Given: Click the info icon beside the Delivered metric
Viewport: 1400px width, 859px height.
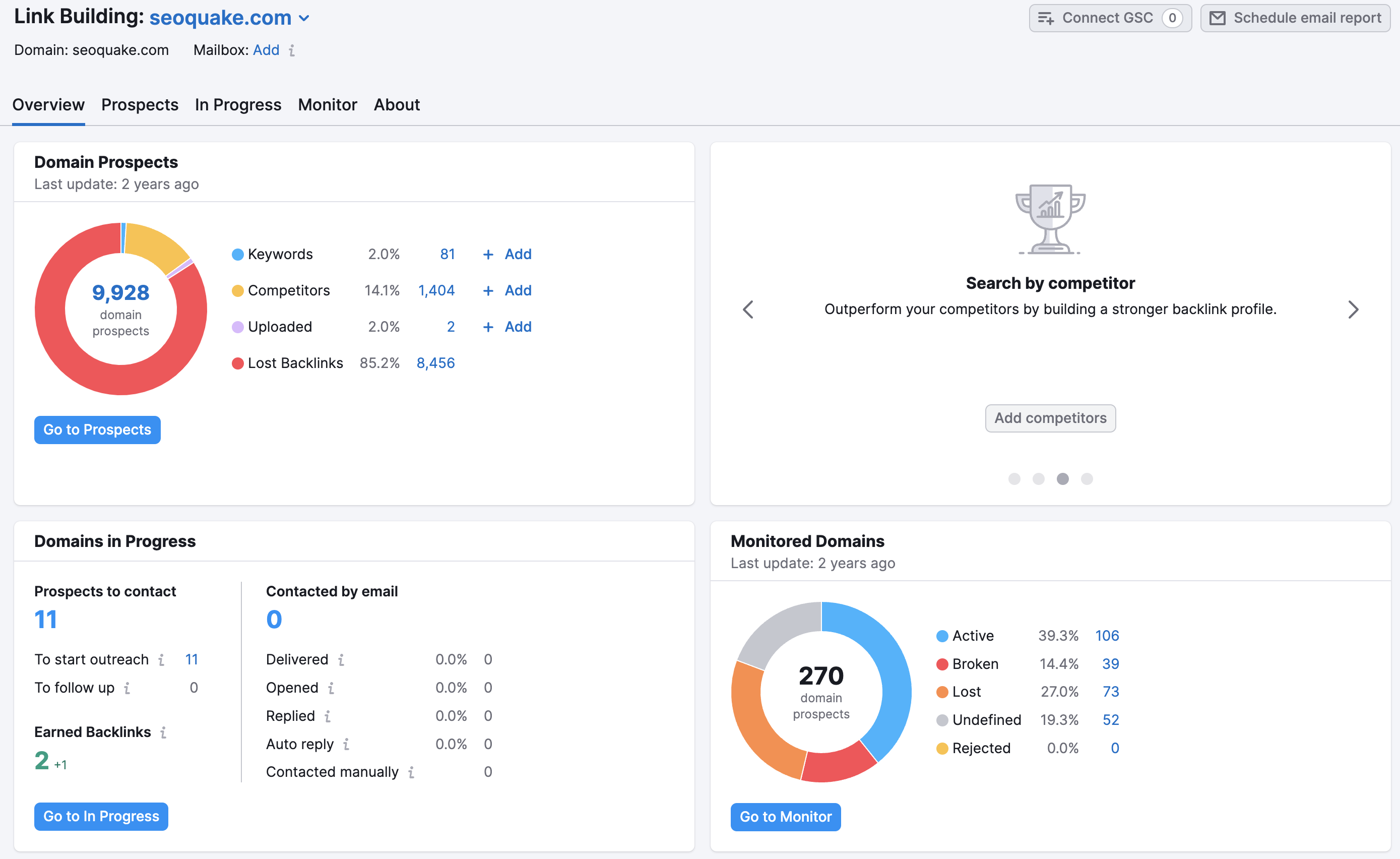Looking at the screenshot, I should pyautogui.click(x=343, y=659).
